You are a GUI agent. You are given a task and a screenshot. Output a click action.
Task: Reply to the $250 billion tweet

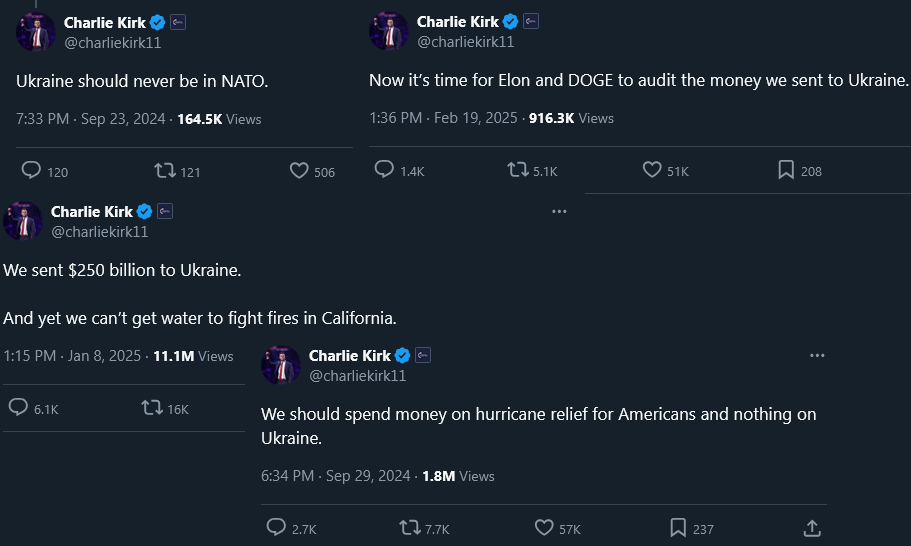click(x=18, y=408)
